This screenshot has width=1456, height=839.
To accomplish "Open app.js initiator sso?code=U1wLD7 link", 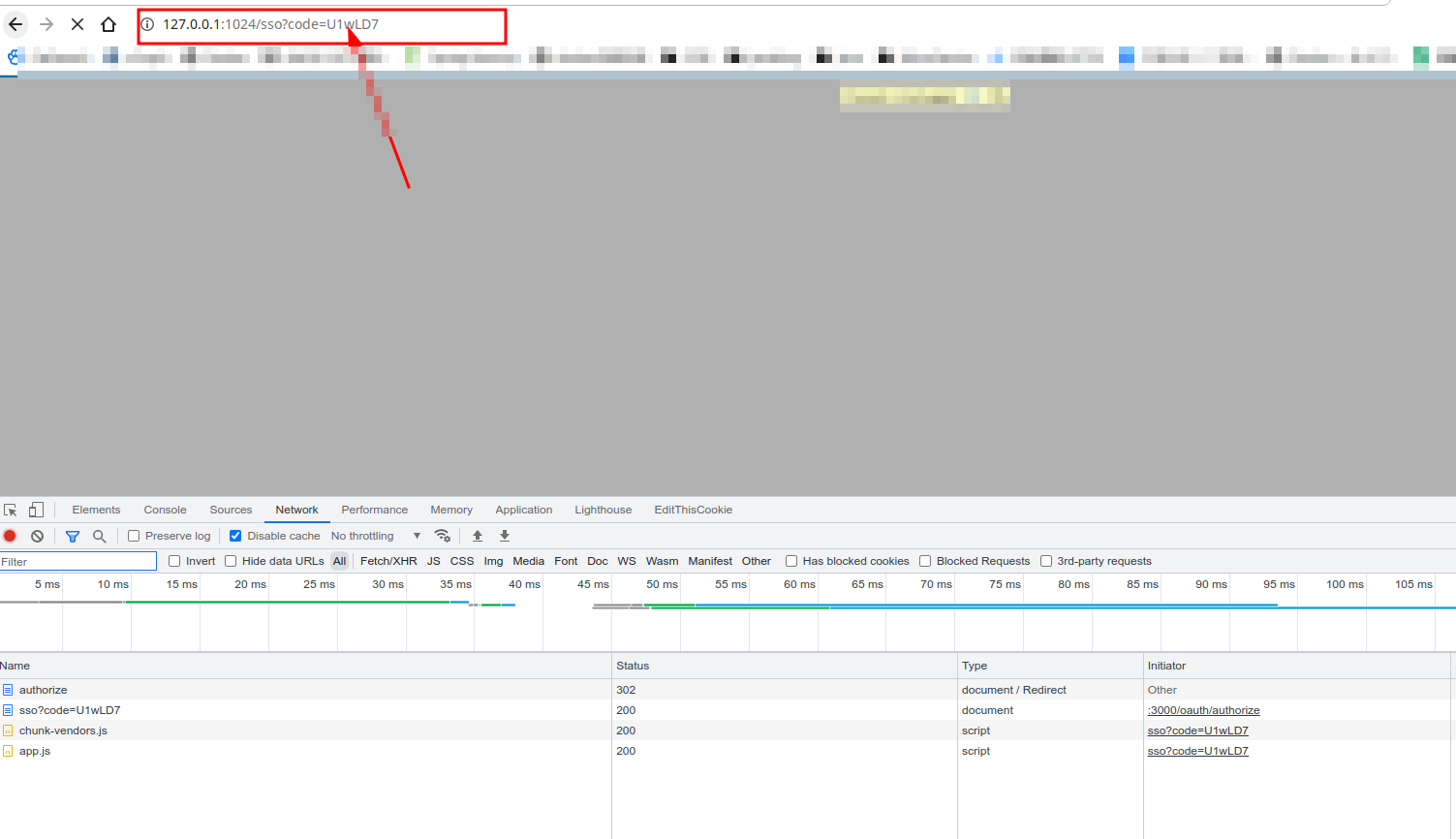I will [x=1197, y=751].
